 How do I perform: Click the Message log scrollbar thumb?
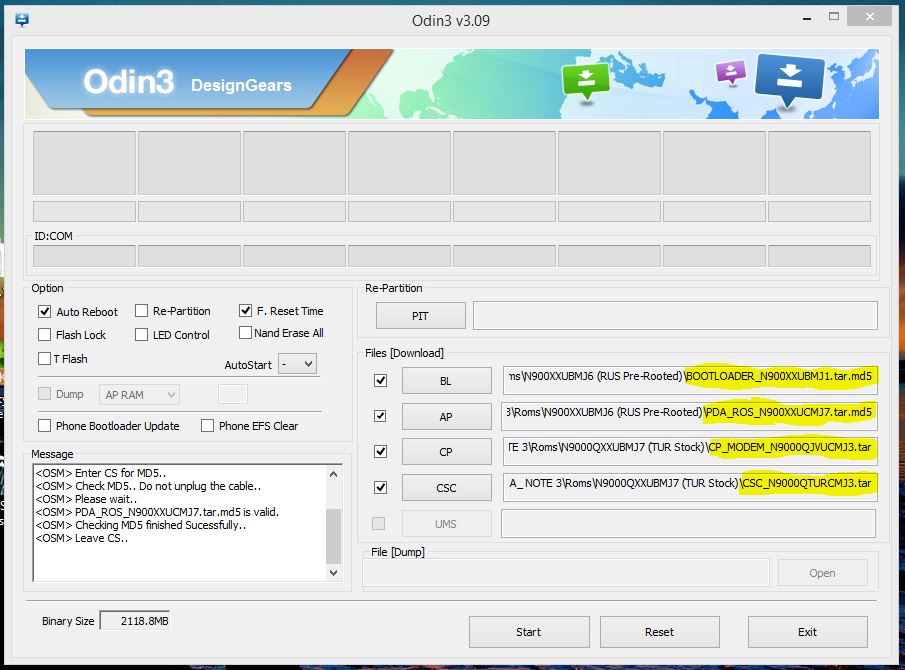tap(334, 536)
